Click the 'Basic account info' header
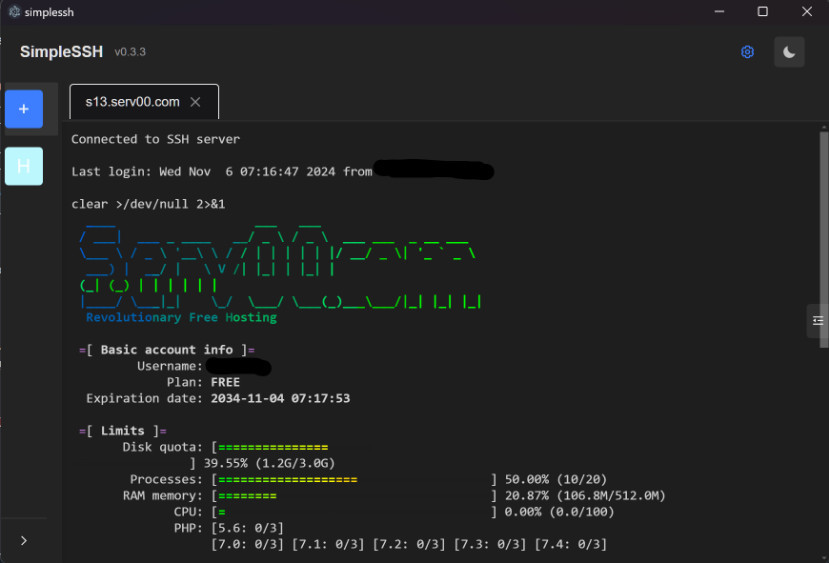This screenshot has height=563, width=829. 167,350
